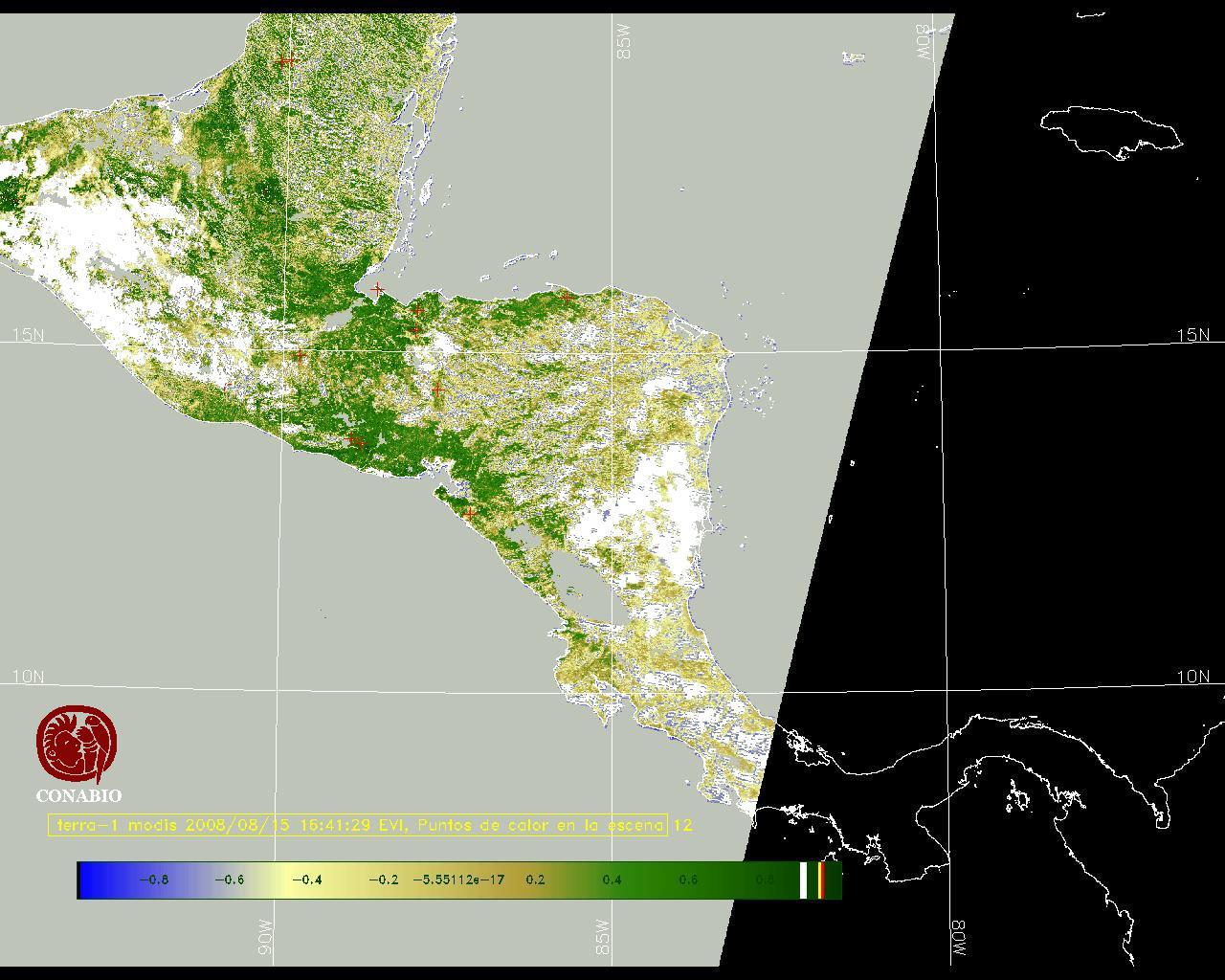The image size is (1225, 980).
Task: Click the 10N latitude label on left edge
Action: (x=28, y=677)
